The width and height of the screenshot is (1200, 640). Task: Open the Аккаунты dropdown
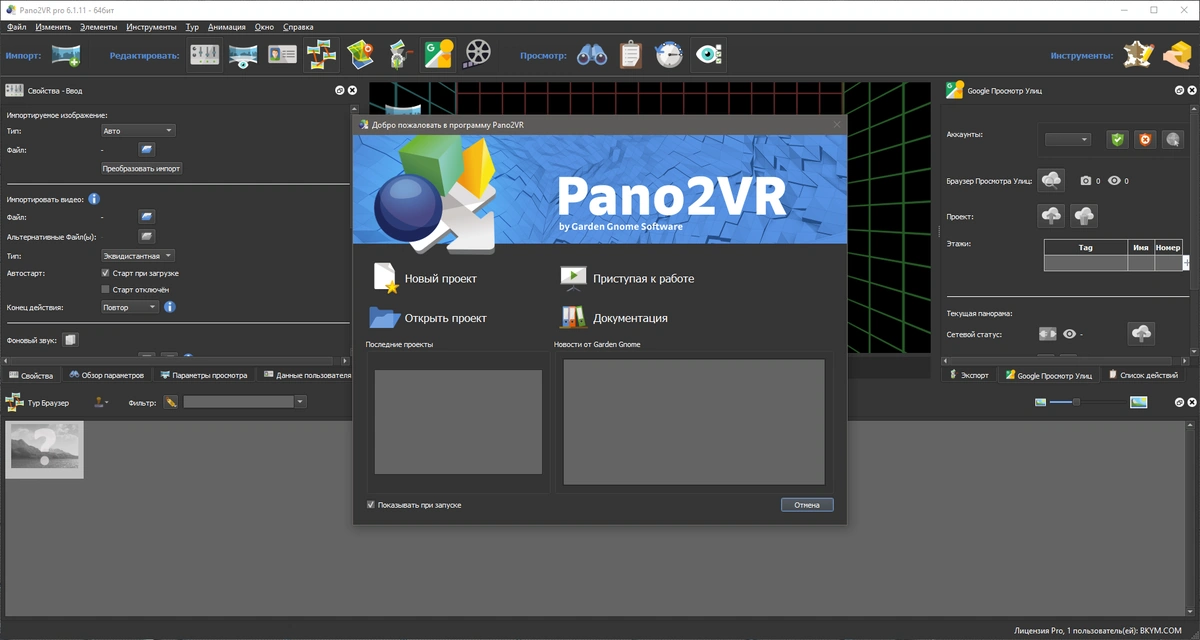(x=1068, y=140)
